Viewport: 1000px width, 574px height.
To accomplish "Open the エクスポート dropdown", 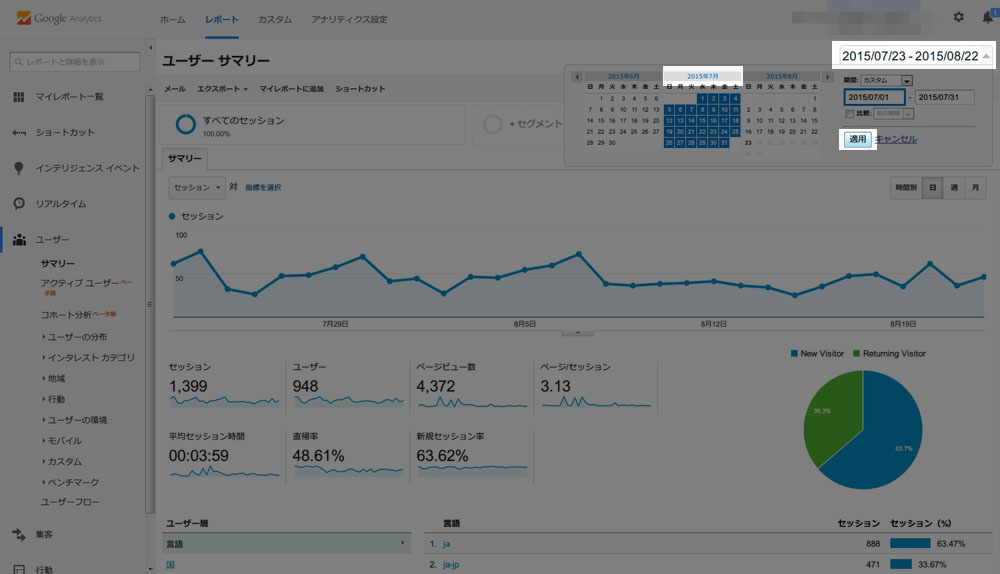I will click(222, 89).
